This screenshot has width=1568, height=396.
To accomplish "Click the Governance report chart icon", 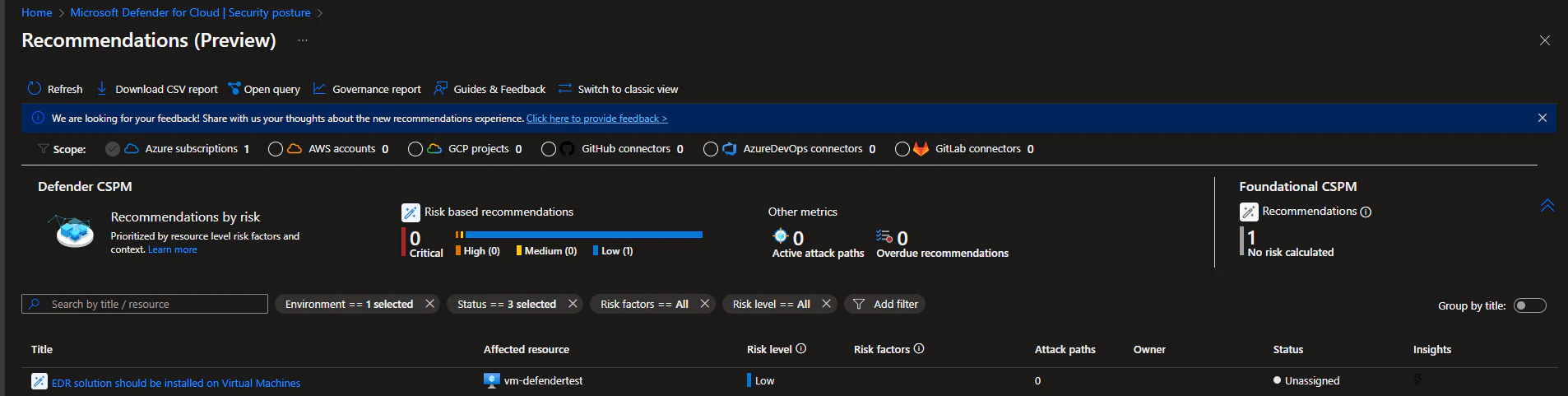I will pos(320,88).
